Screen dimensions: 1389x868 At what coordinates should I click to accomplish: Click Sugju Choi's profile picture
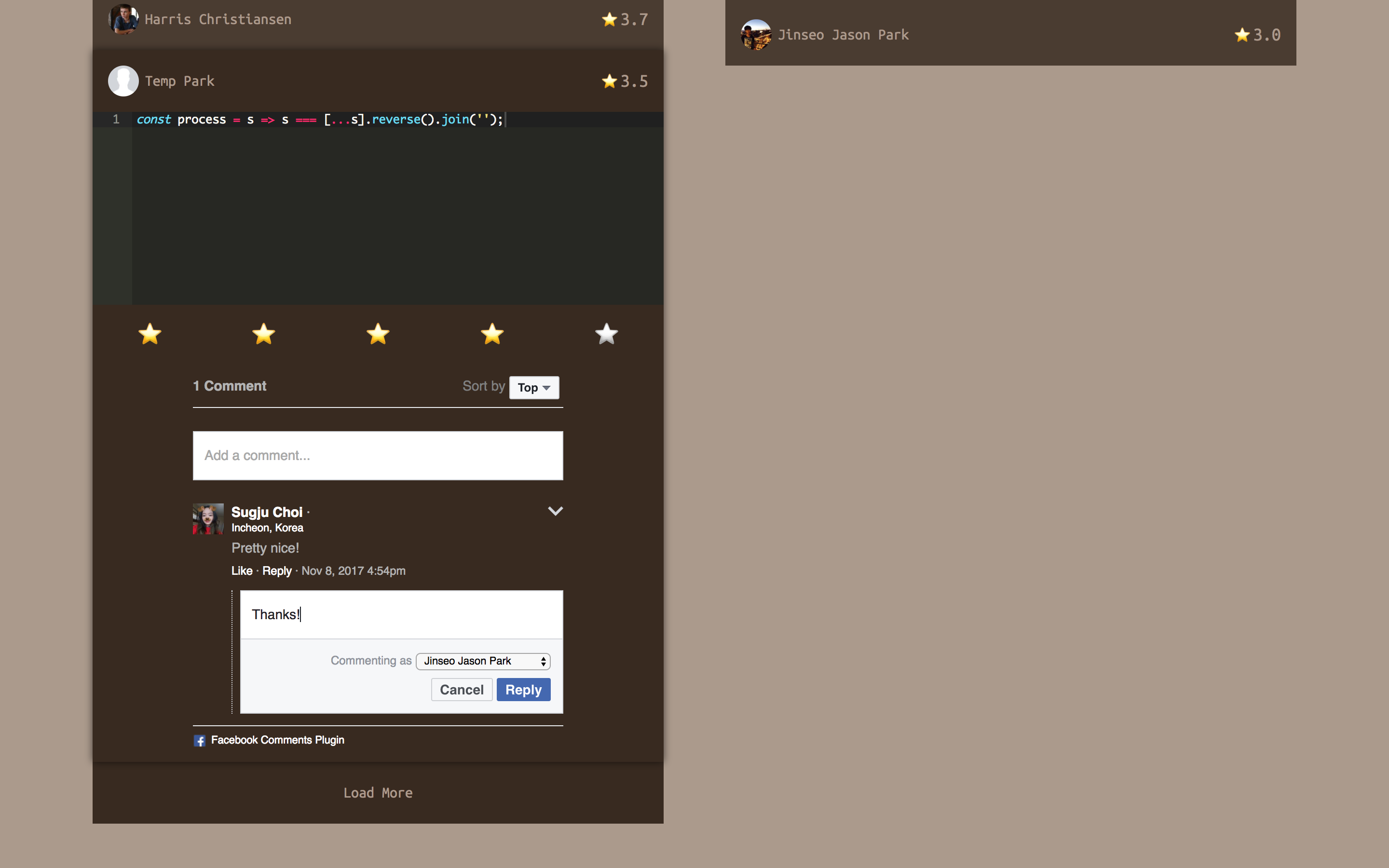(208, 519)
